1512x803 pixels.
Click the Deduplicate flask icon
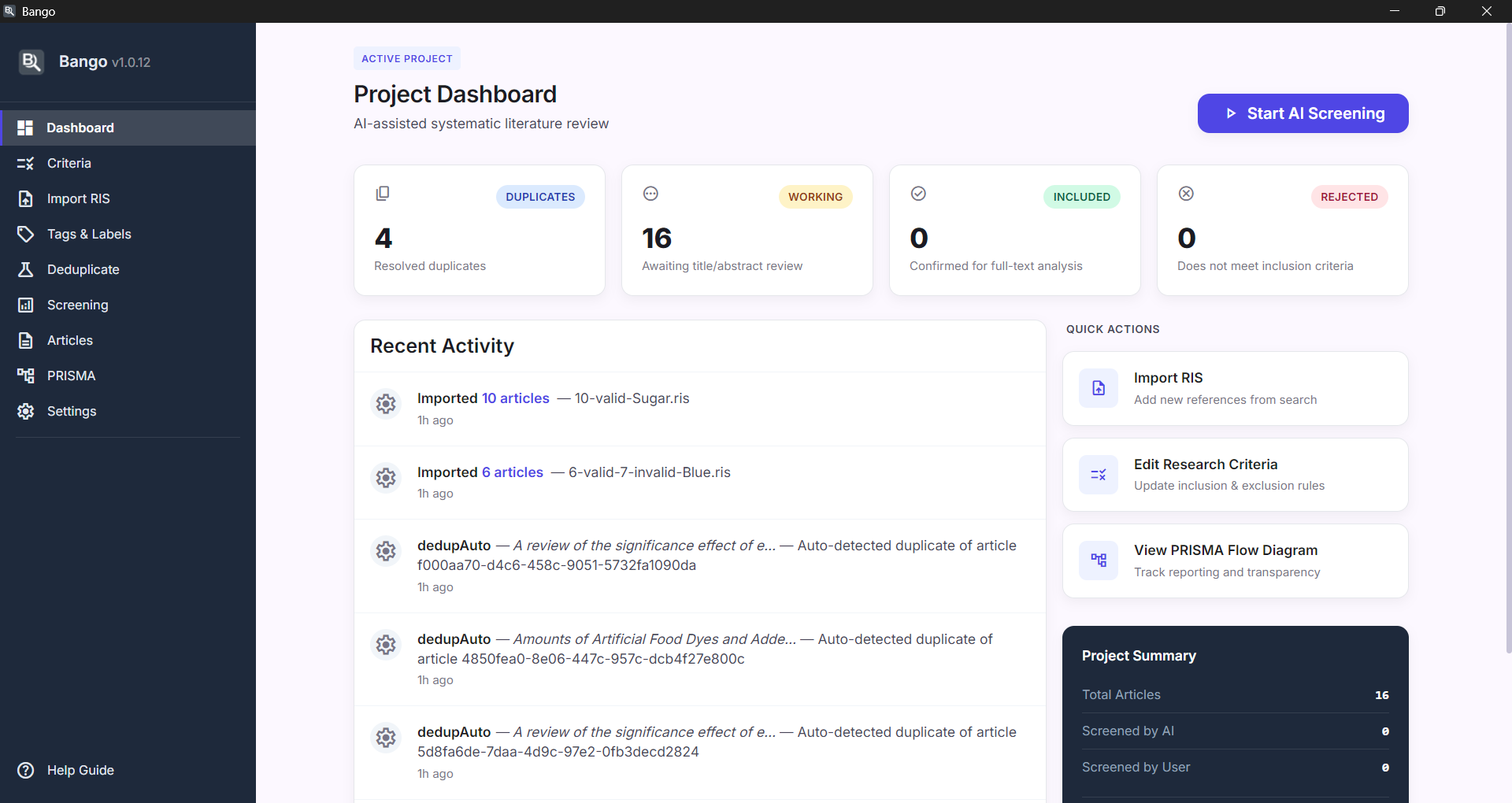[x=25, y=269]
